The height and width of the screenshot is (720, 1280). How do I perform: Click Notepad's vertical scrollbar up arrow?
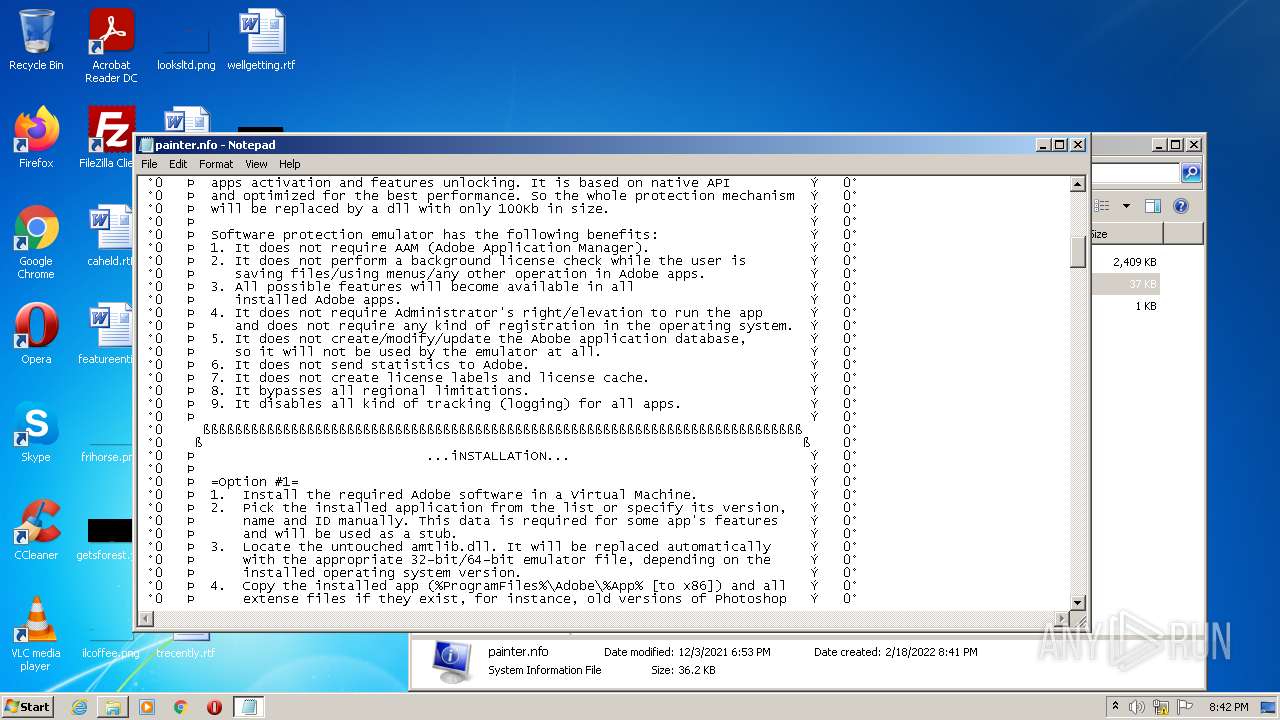point(1078,184)
